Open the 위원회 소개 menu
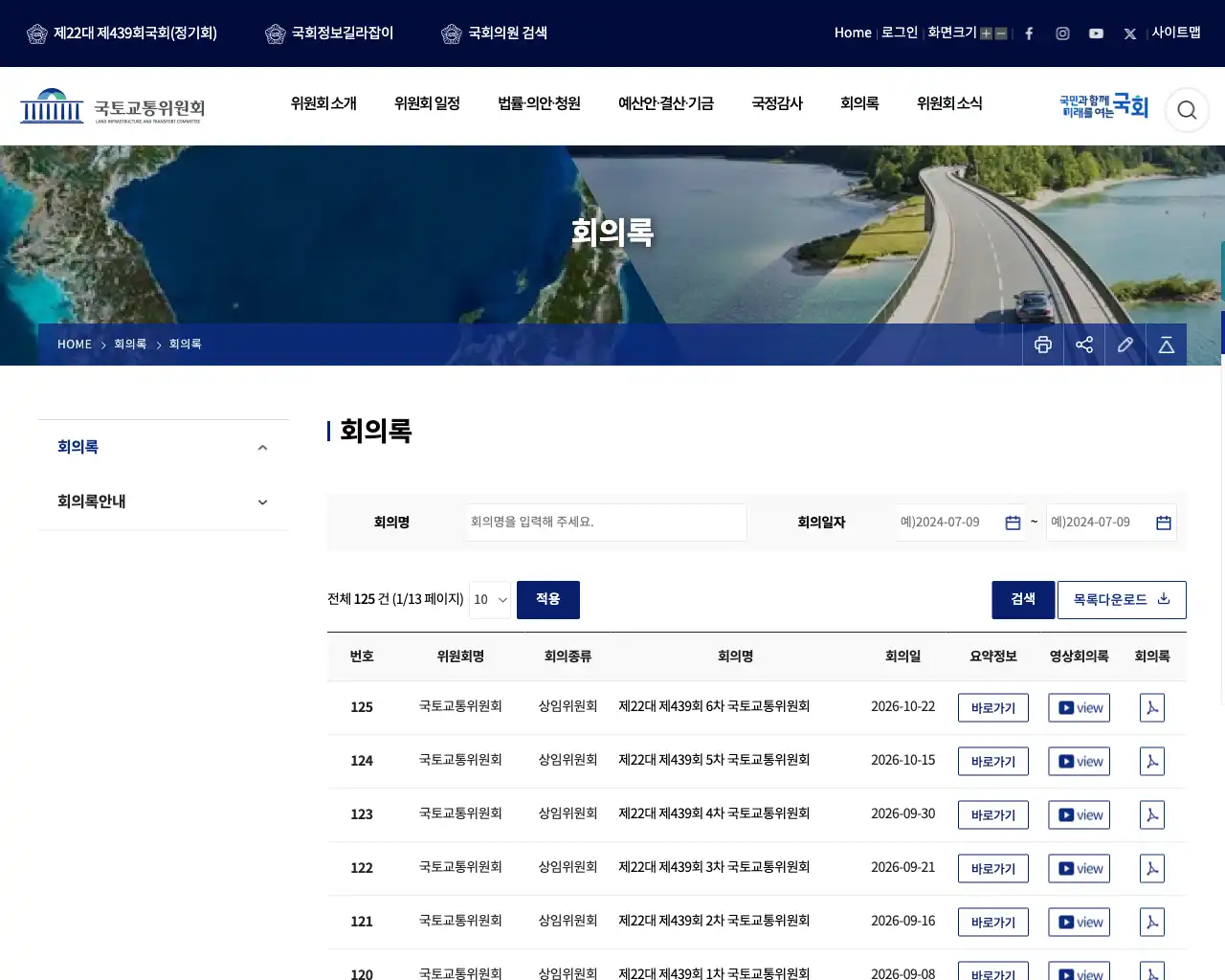The width and height of the screenshot is (1225, 980). pos(323,103)
